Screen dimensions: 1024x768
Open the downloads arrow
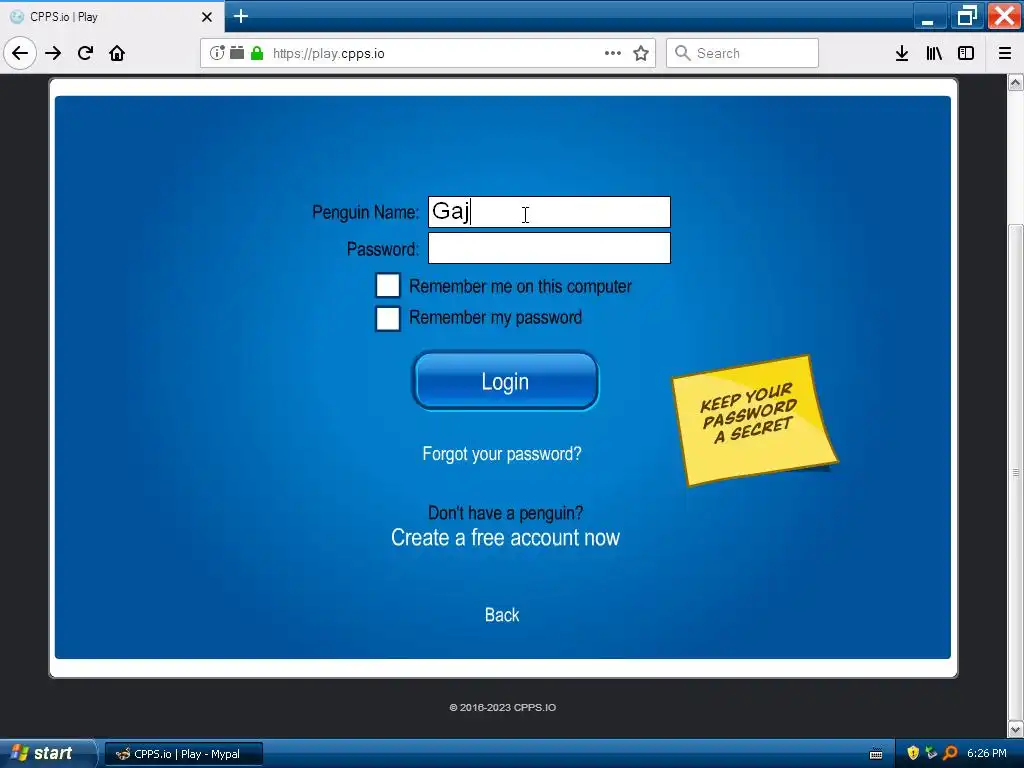coord(902,54)
